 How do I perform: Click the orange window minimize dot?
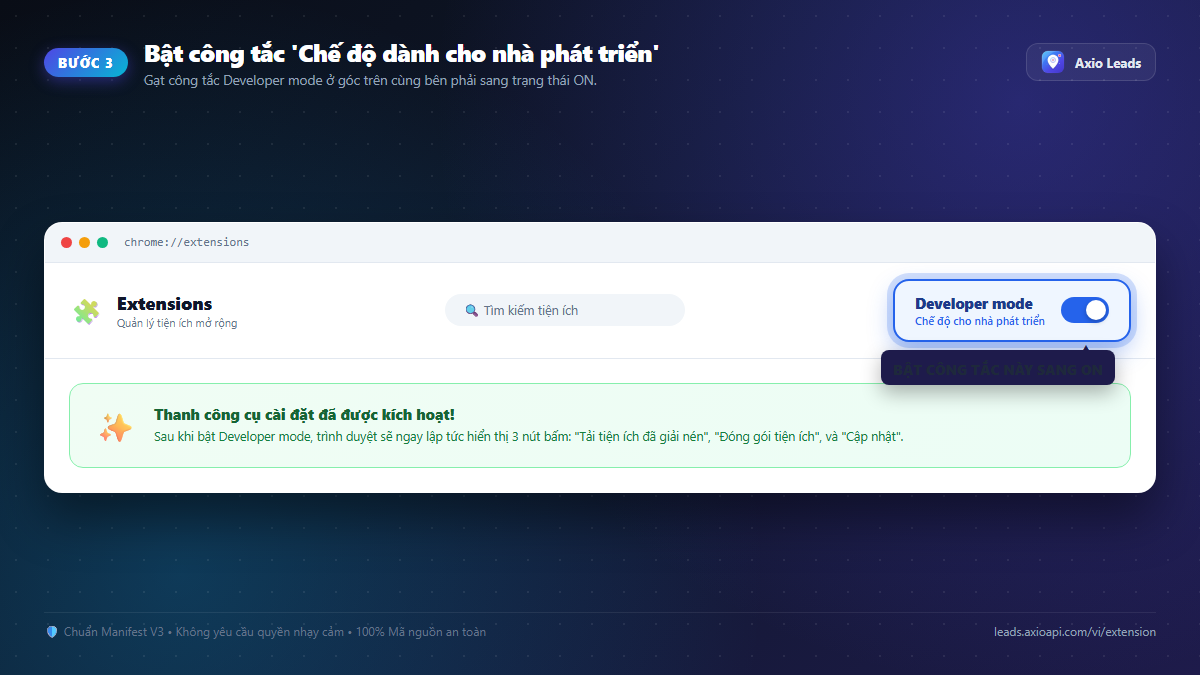[x=85, y=242]
